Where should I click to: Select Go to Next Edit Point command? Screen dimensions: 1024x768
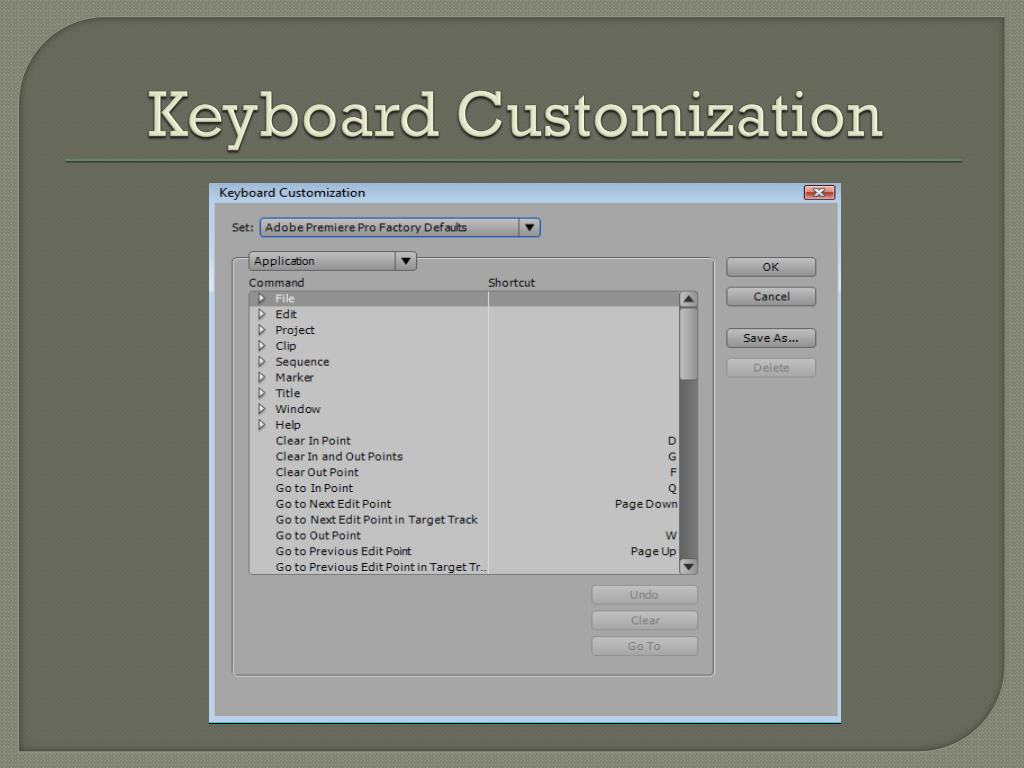[333, 504]
